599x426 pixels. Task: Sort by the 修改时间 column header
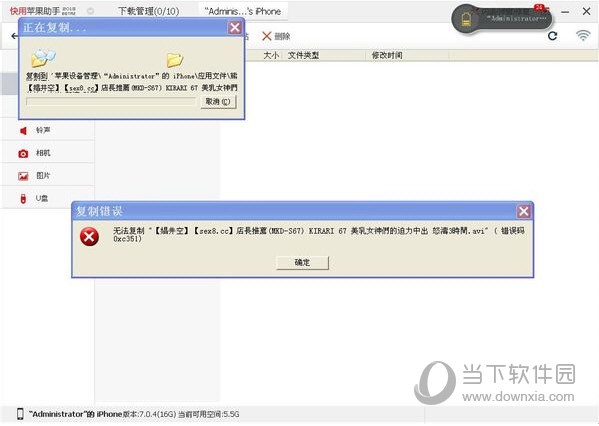(x=387, y=55)
